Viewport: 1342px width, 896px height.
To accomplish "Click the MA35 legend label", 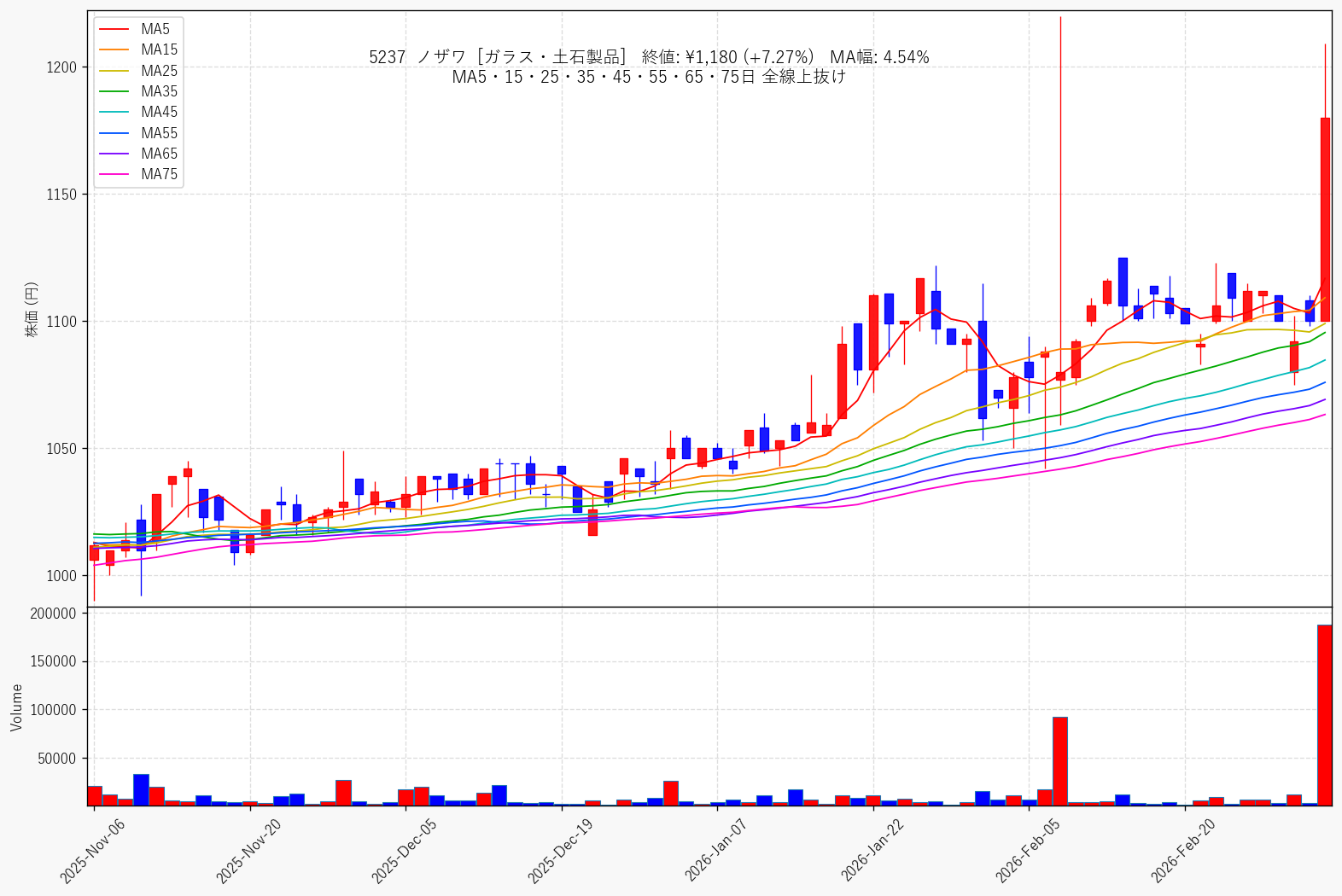I will 160,91.
